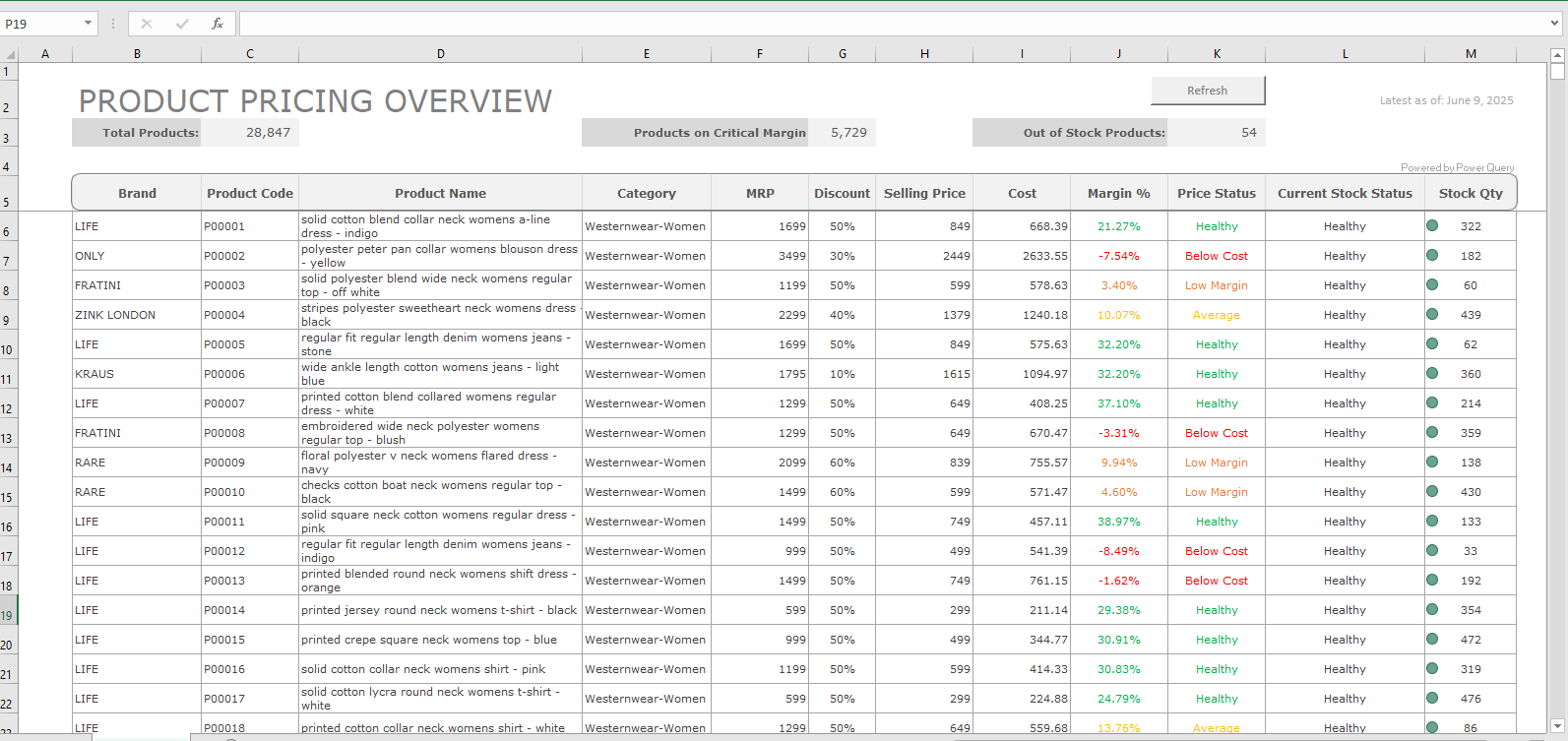
Task: Select MRP cell 3499
Action: tap(760, 256)
